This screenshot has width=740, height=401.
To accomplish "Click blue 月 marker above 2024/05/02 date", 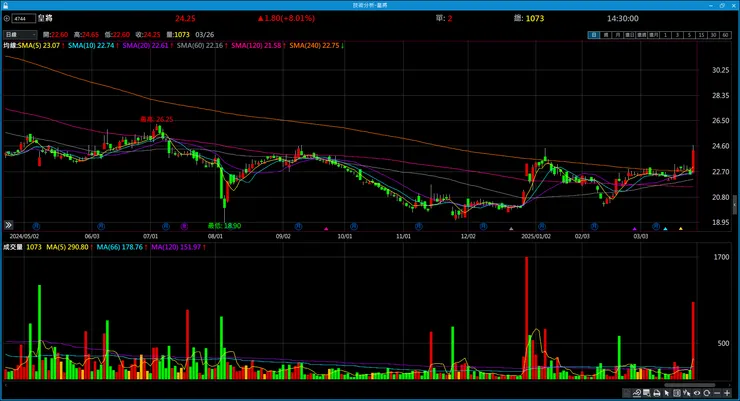I will tap(36, 226).
